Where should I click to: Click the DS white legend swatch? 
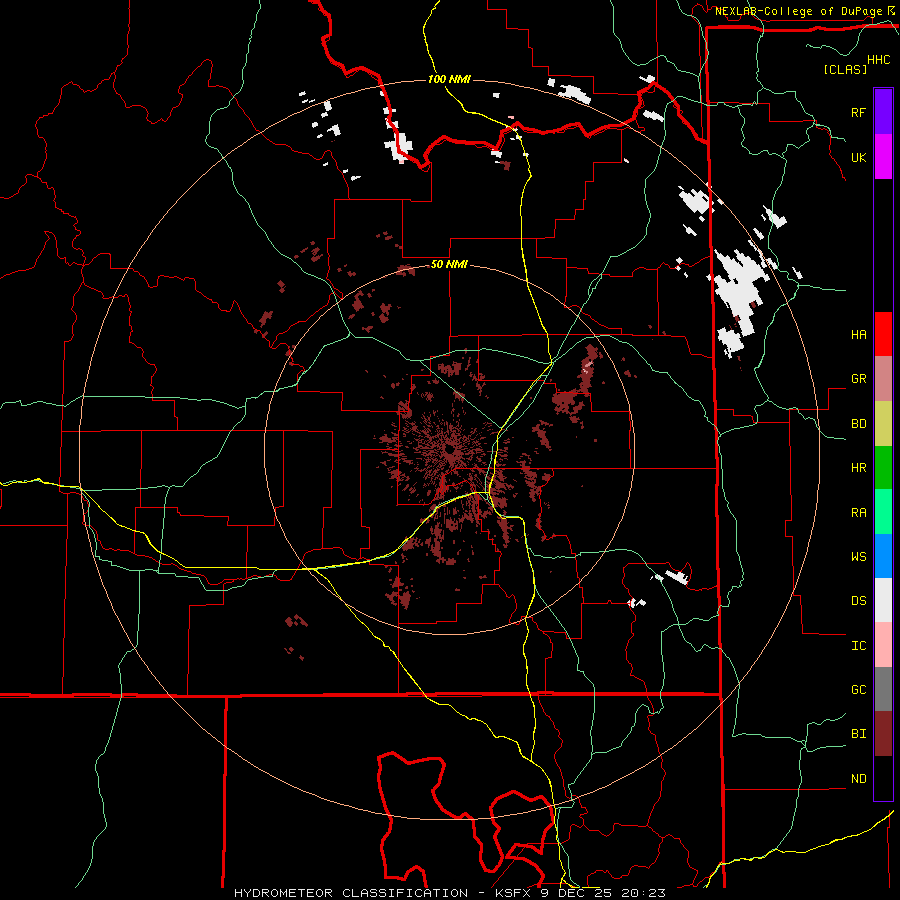pos(883,600)
